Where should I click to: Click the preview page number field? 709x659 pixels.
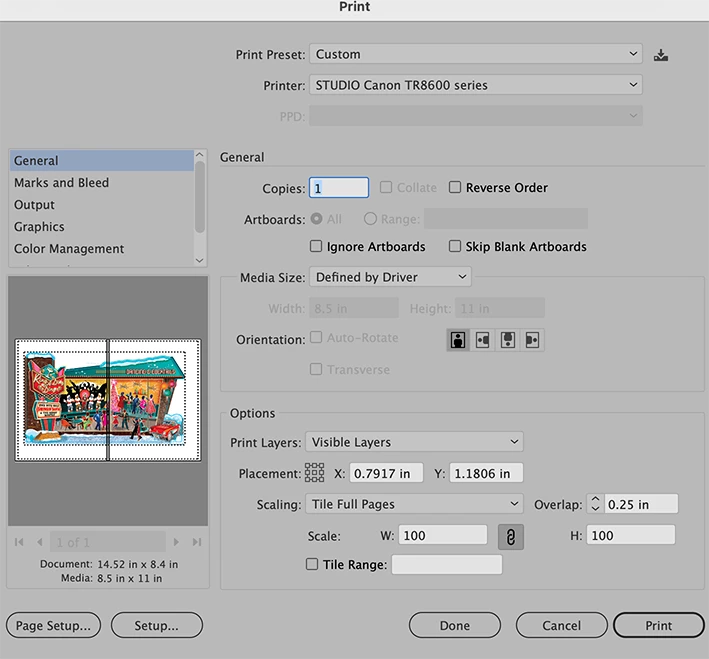[x=108, y=542]
